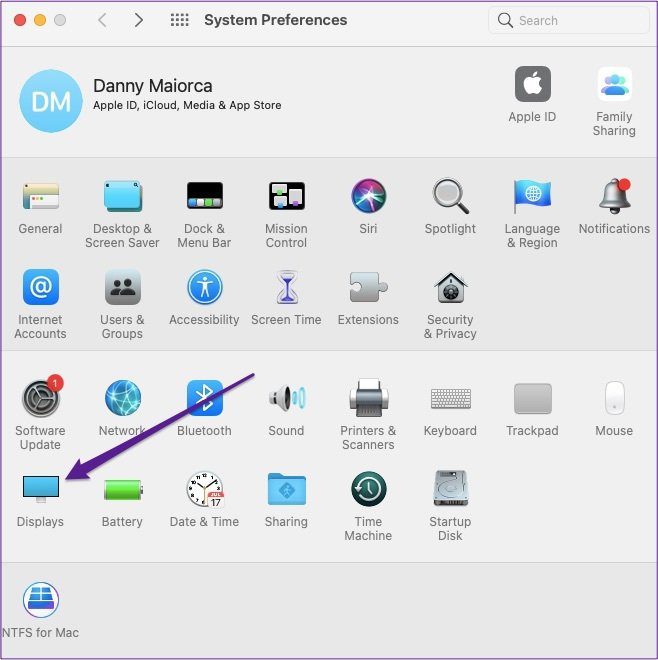
Task: Close the System Preferences window
Action: coord(20,20)
